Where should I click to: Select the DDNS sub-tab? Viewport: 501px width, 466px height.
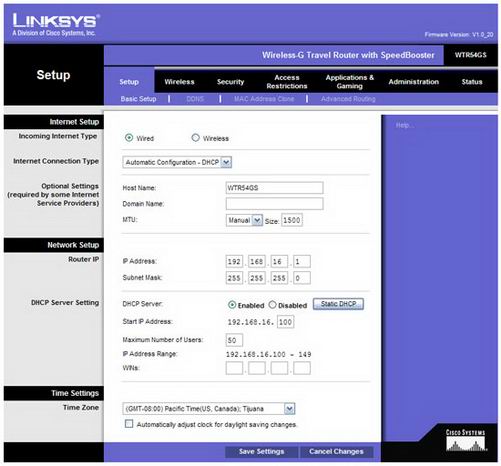[x=195, y=99]
